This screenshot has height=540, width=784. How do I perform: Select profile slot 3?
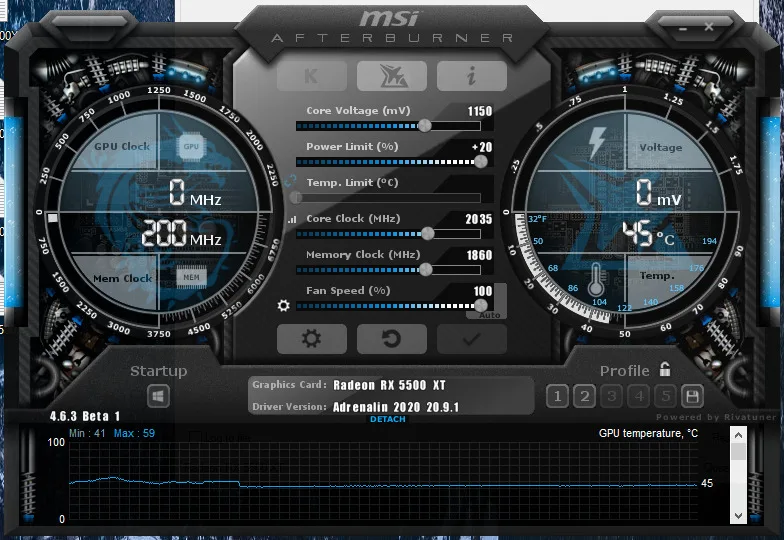611,396
